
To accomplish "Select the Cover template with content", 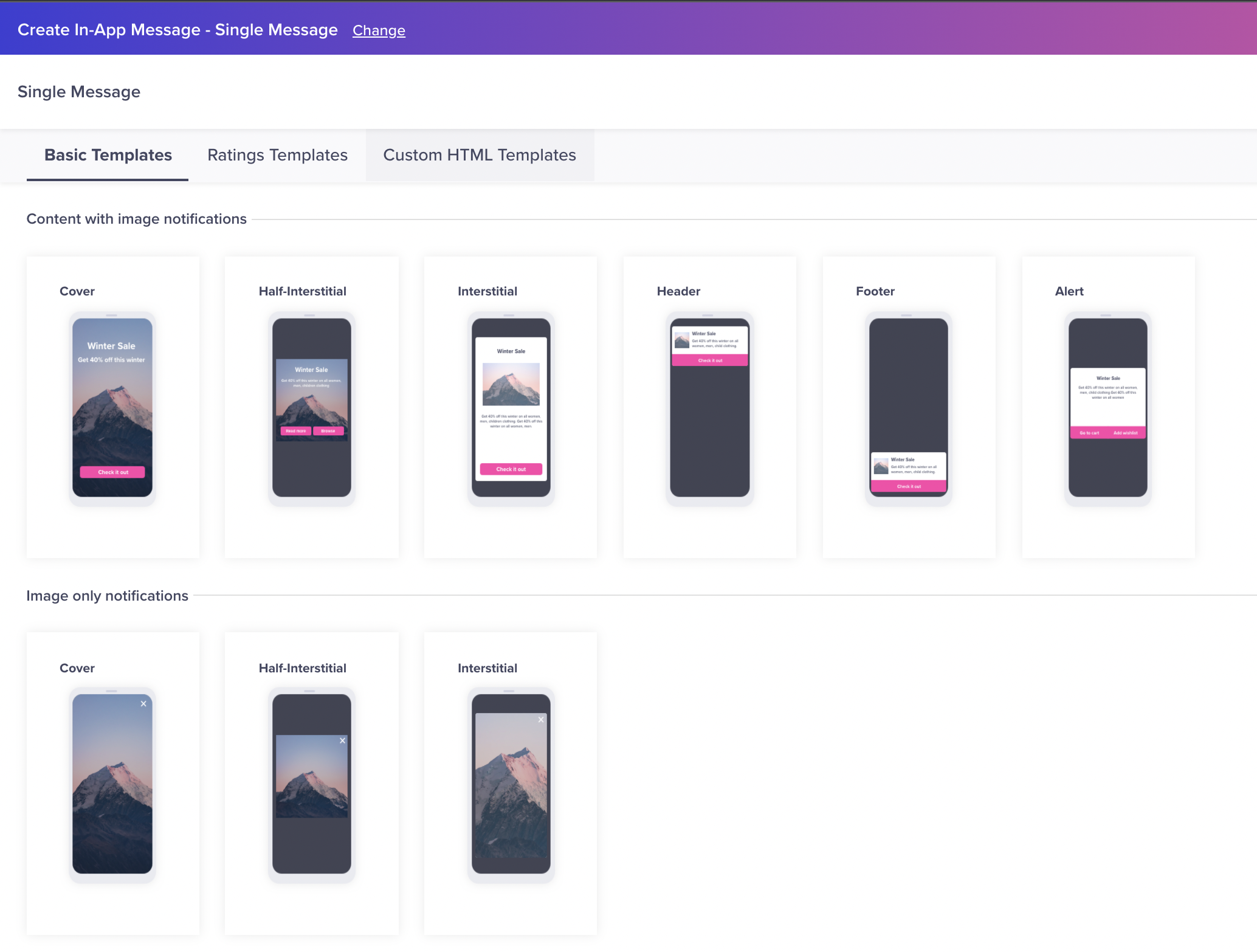I will tap(112, 407).
